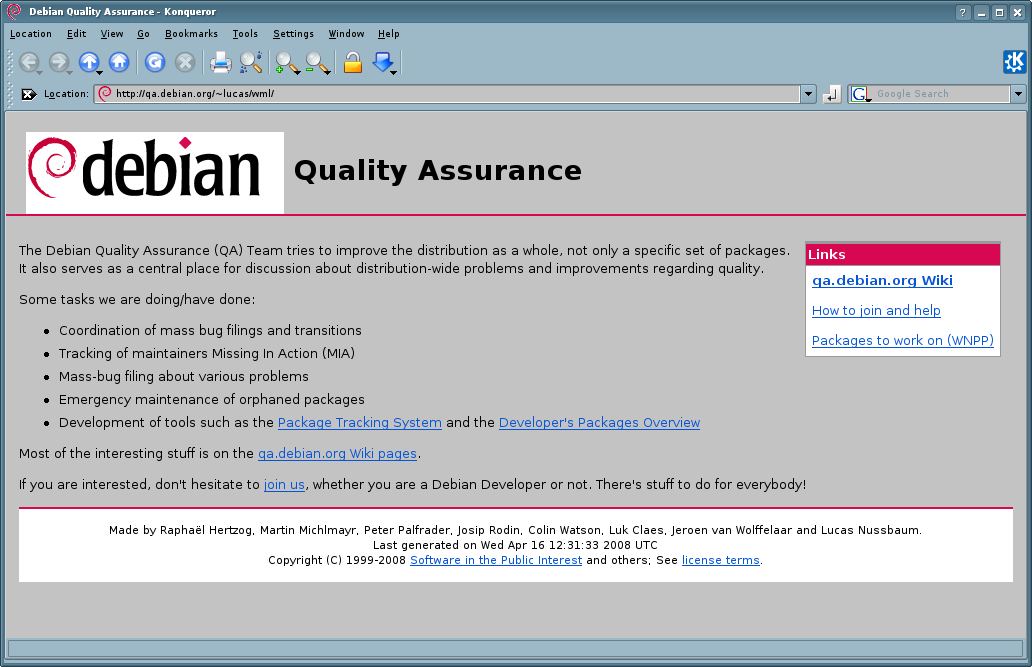Click the Debian swirl favicon in the location bar

coord(105,93)
